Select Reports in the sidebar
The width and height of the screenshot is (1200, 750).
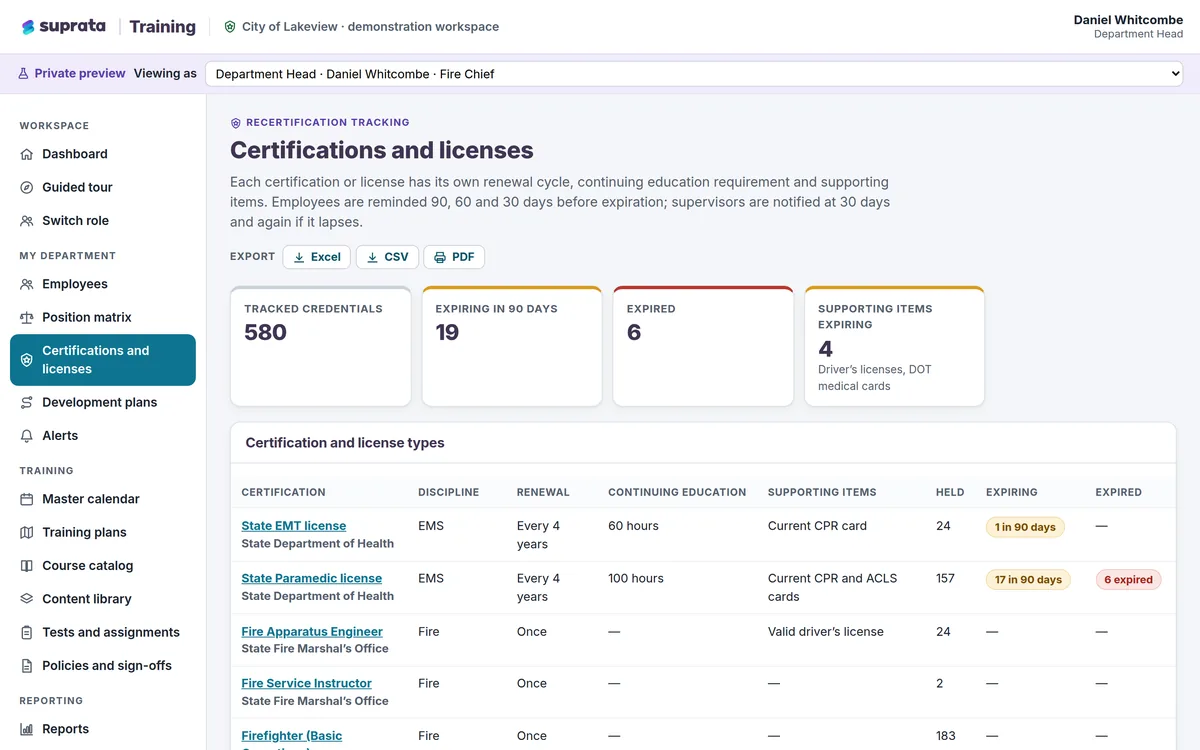pyautogui.click(x=103, y=729)
